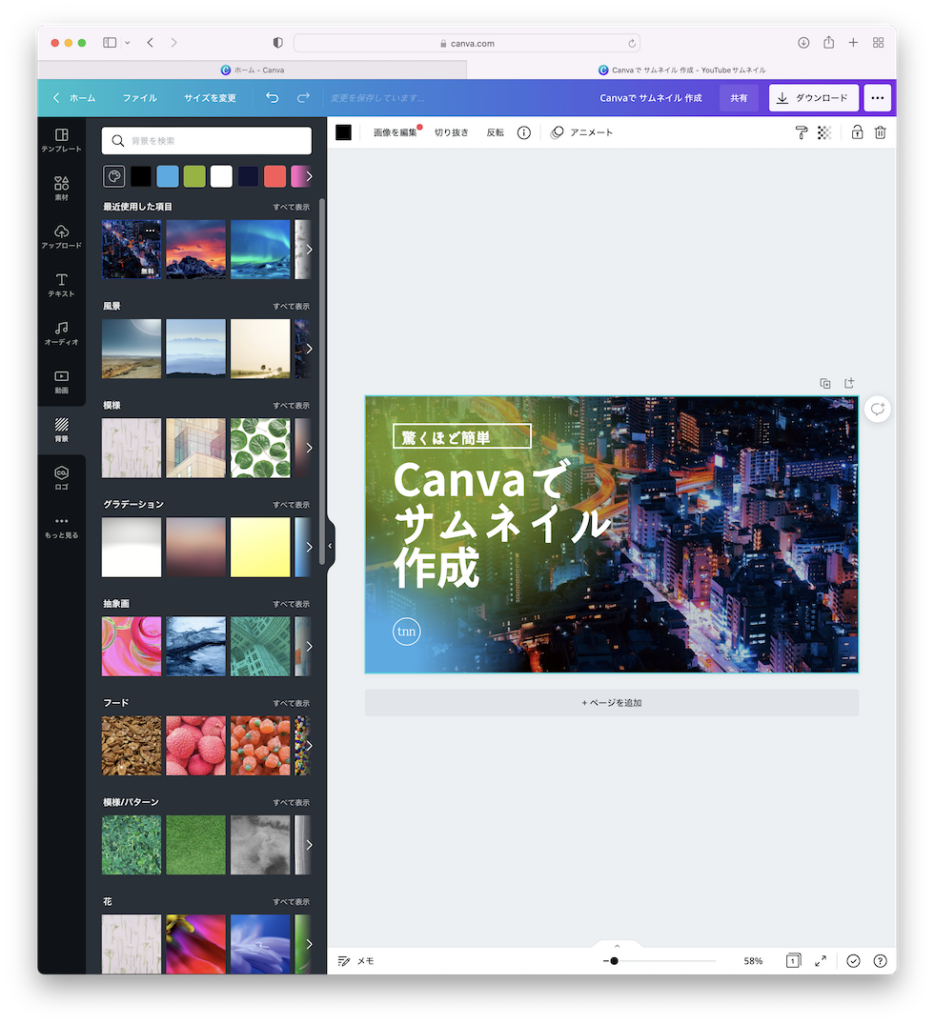The width and height of the screenshot is (934, 1024).
Task: Click + ページを追加 add page button
Action: (611, 703)
